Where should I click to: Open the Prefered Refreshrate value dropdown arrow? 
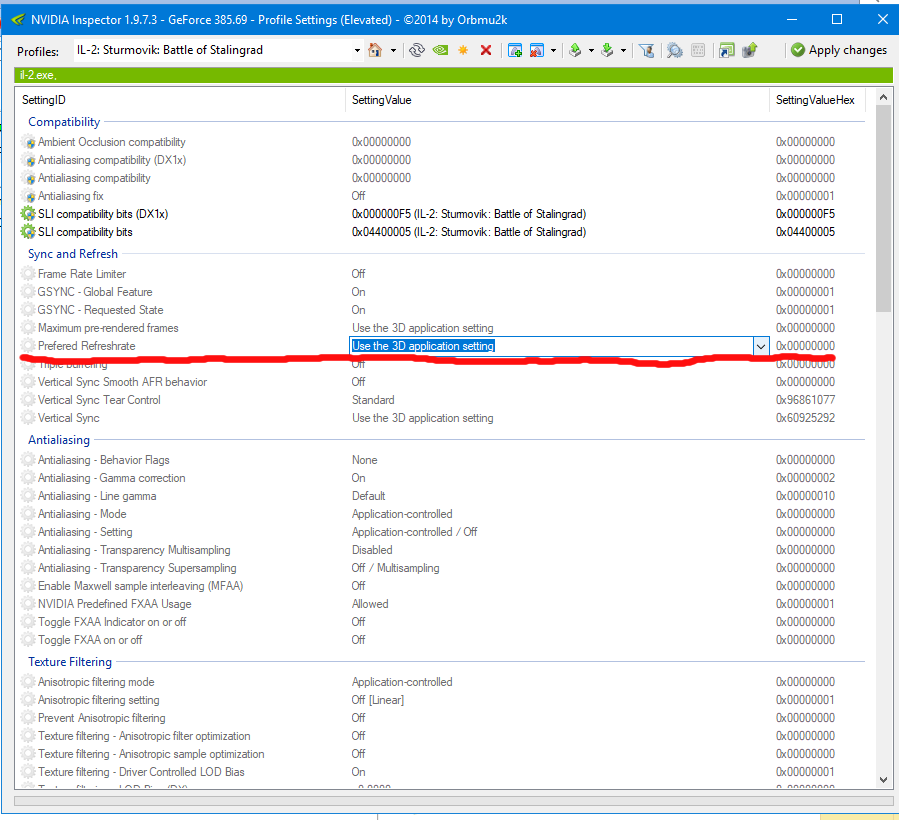point(761,346)
